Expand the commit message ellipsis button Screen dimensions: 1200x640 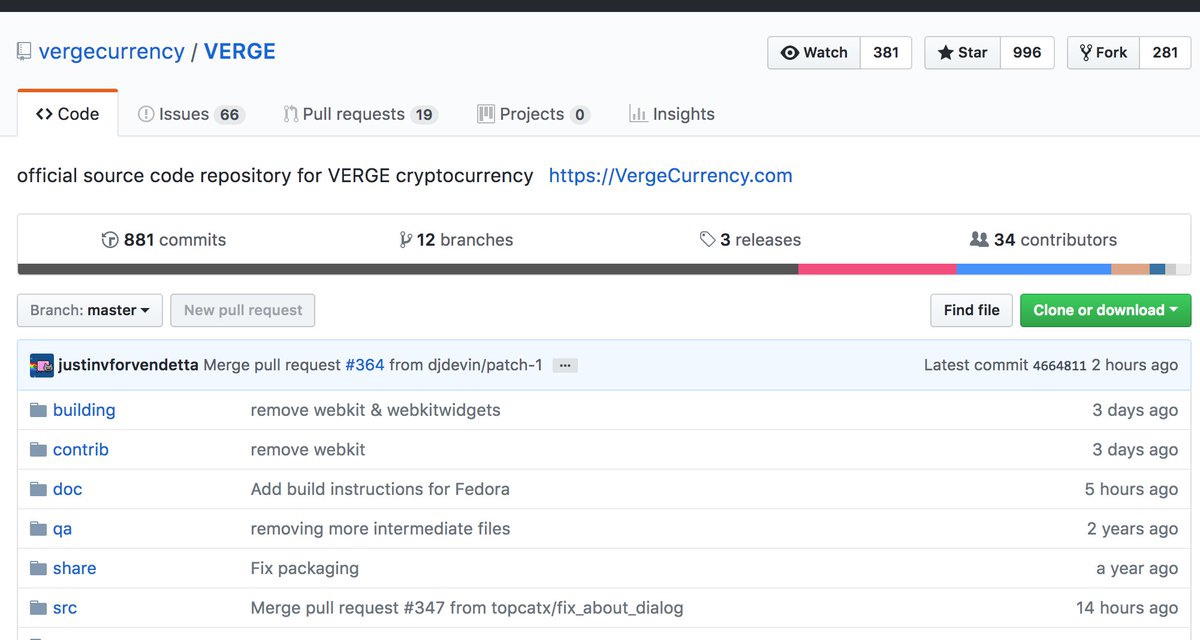[x=565, y=365]
